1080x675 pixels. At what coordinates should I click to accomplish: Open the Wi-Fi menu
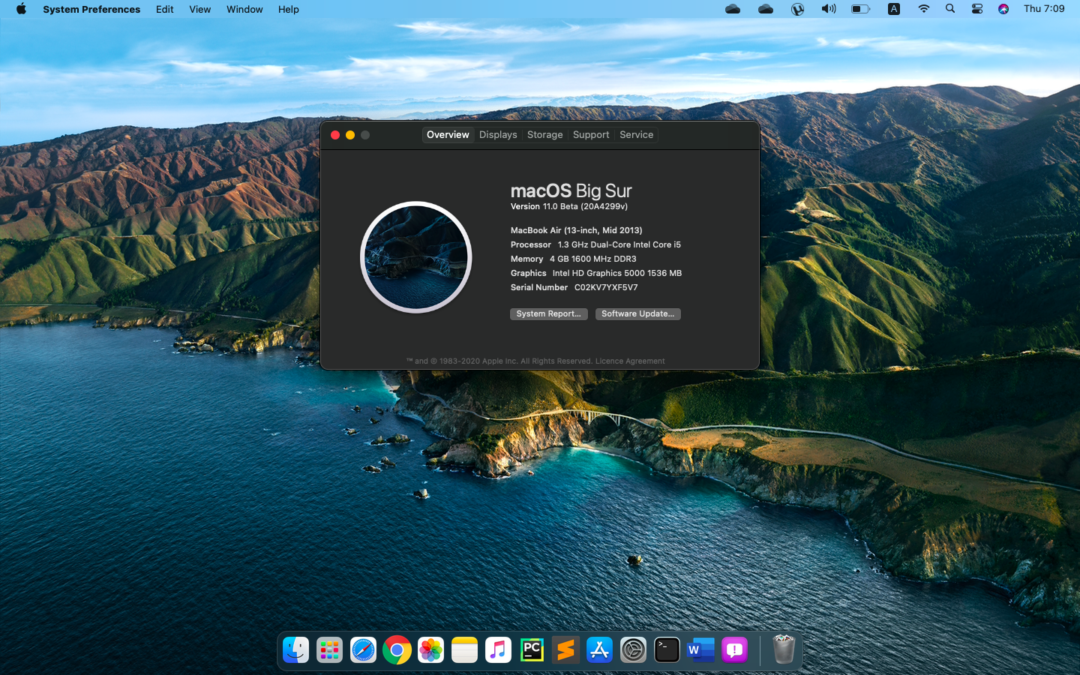924,9
